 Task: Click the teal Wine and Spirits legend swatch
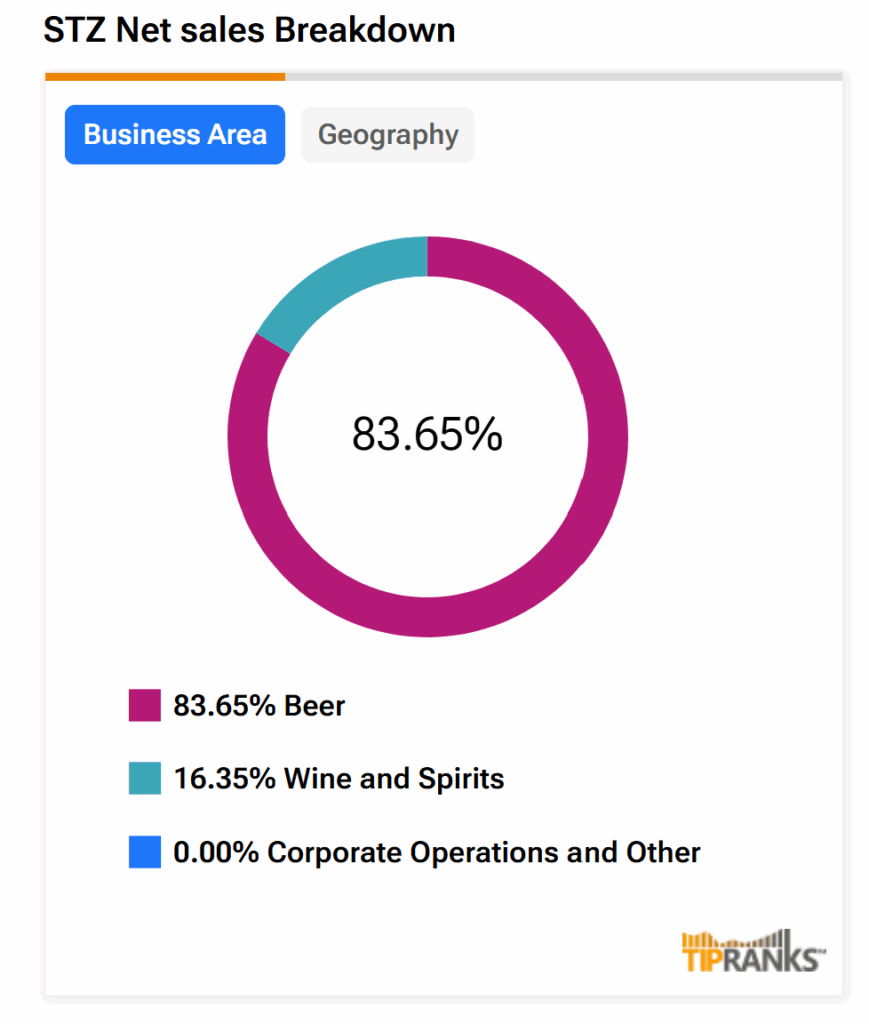[145, 779]
